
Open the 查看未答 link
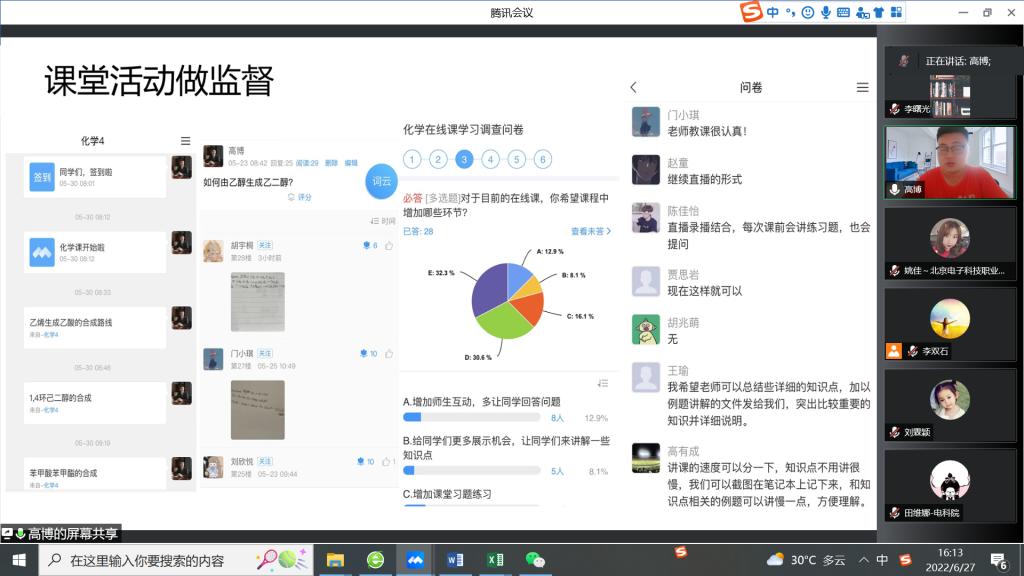point(590,231)
